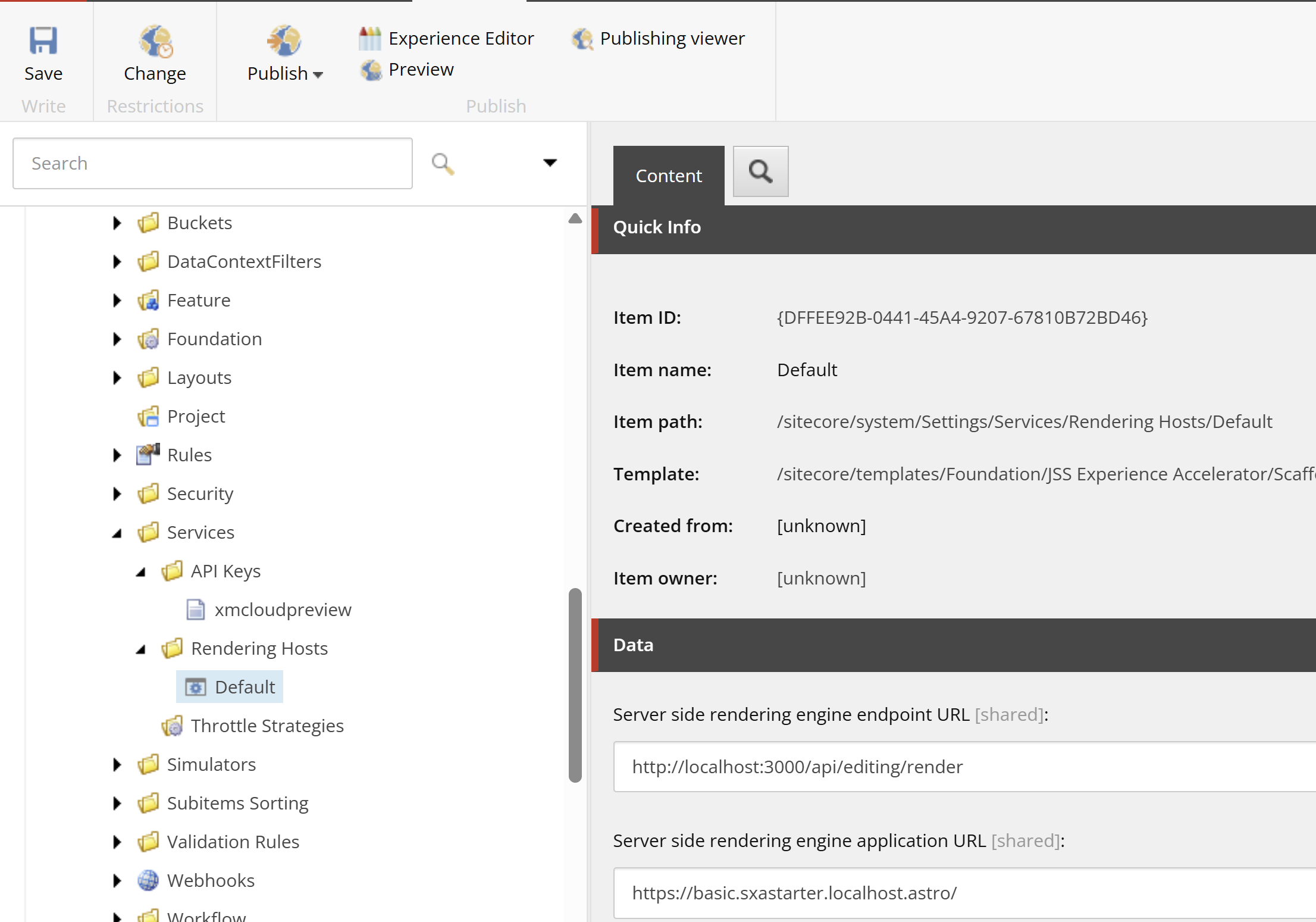Click the tree's vertical scrollbar thumb
The height and width of the screenshot is (922, 1316).
(575, 685)
